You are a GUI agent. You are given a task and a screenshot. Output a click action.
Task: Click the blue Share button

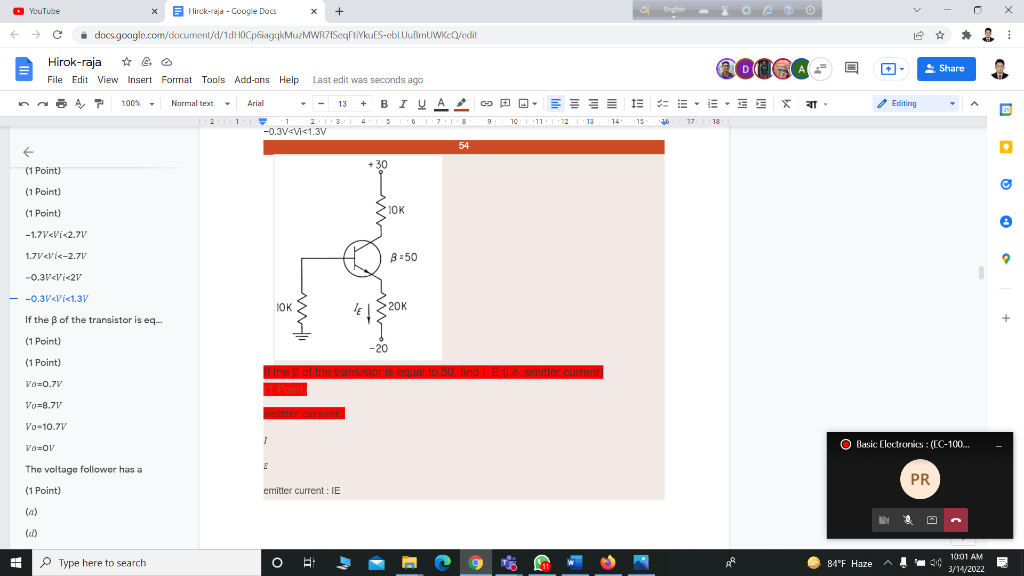click(x=945, y=69)
